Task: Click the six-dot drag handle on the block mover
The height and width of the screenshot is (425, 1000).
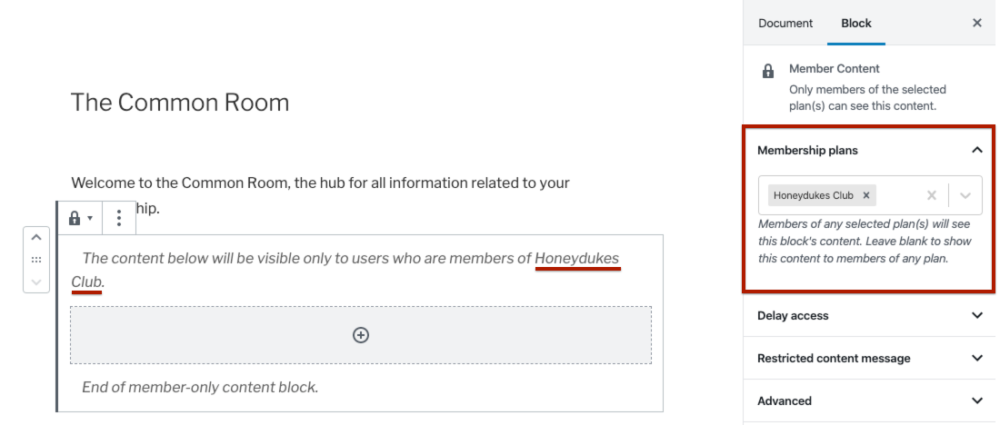Action: pos(36,260)
